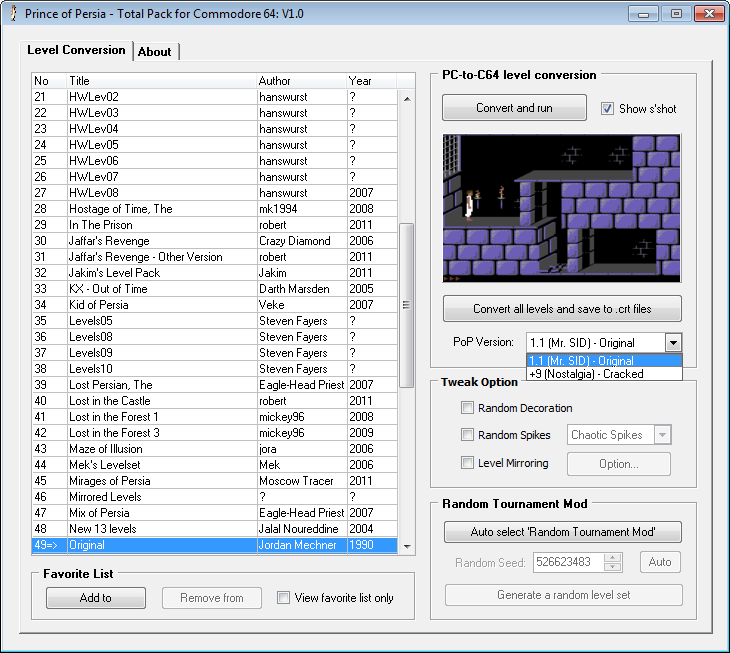This screenshot has height=653, width=730.
Task: Increment the Random Seed spinner
Action: point(614,557)
